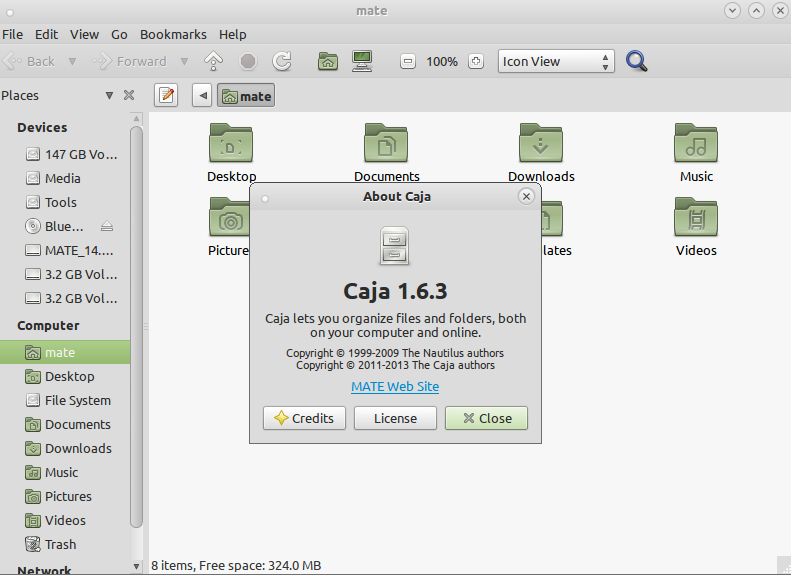Go up to parent folder arrow
Image resolution: width=791 pixels, height=575 pixels.
213,62
